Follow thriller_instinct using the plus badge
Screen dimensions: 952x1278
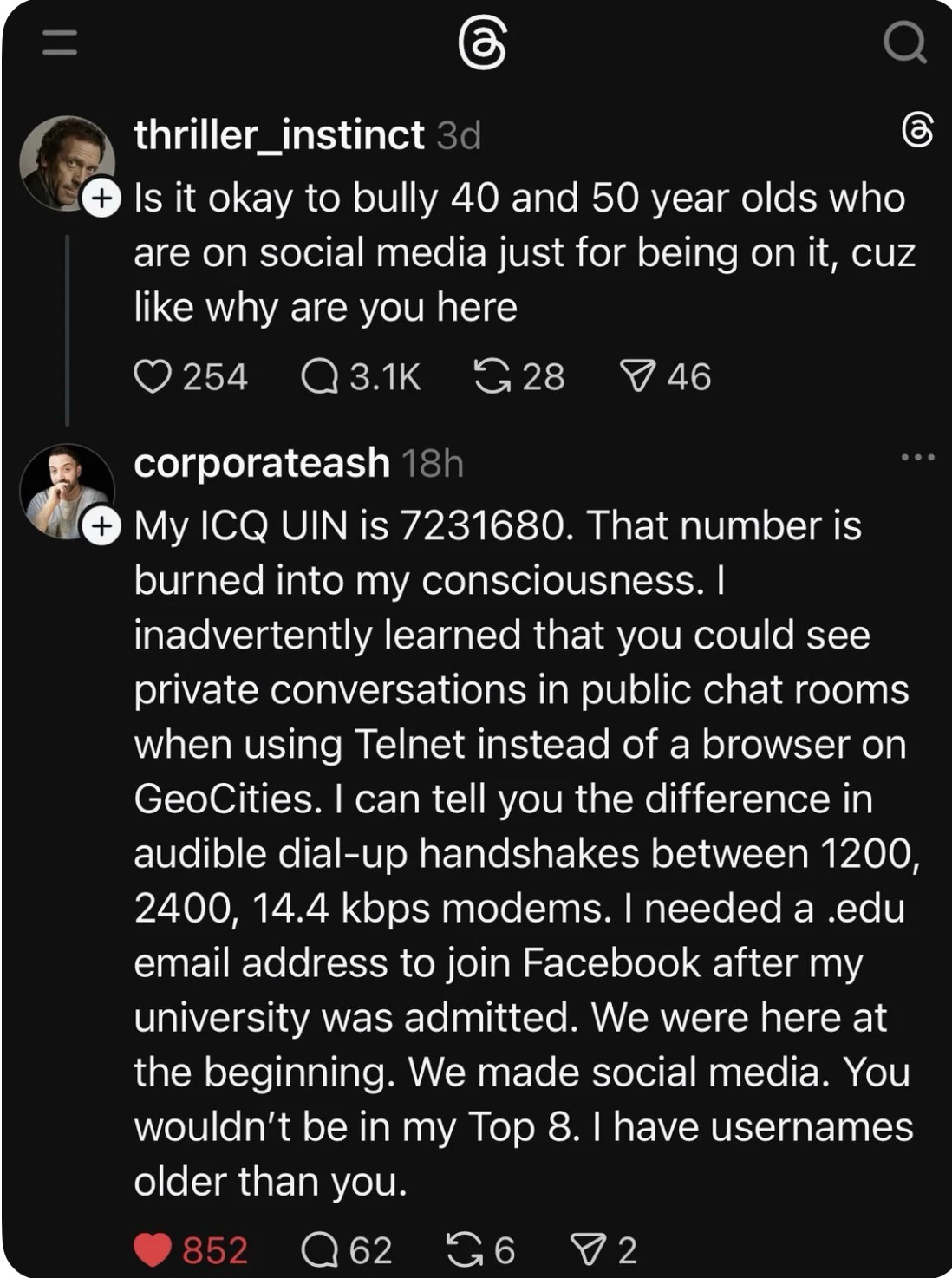[101, 199]
